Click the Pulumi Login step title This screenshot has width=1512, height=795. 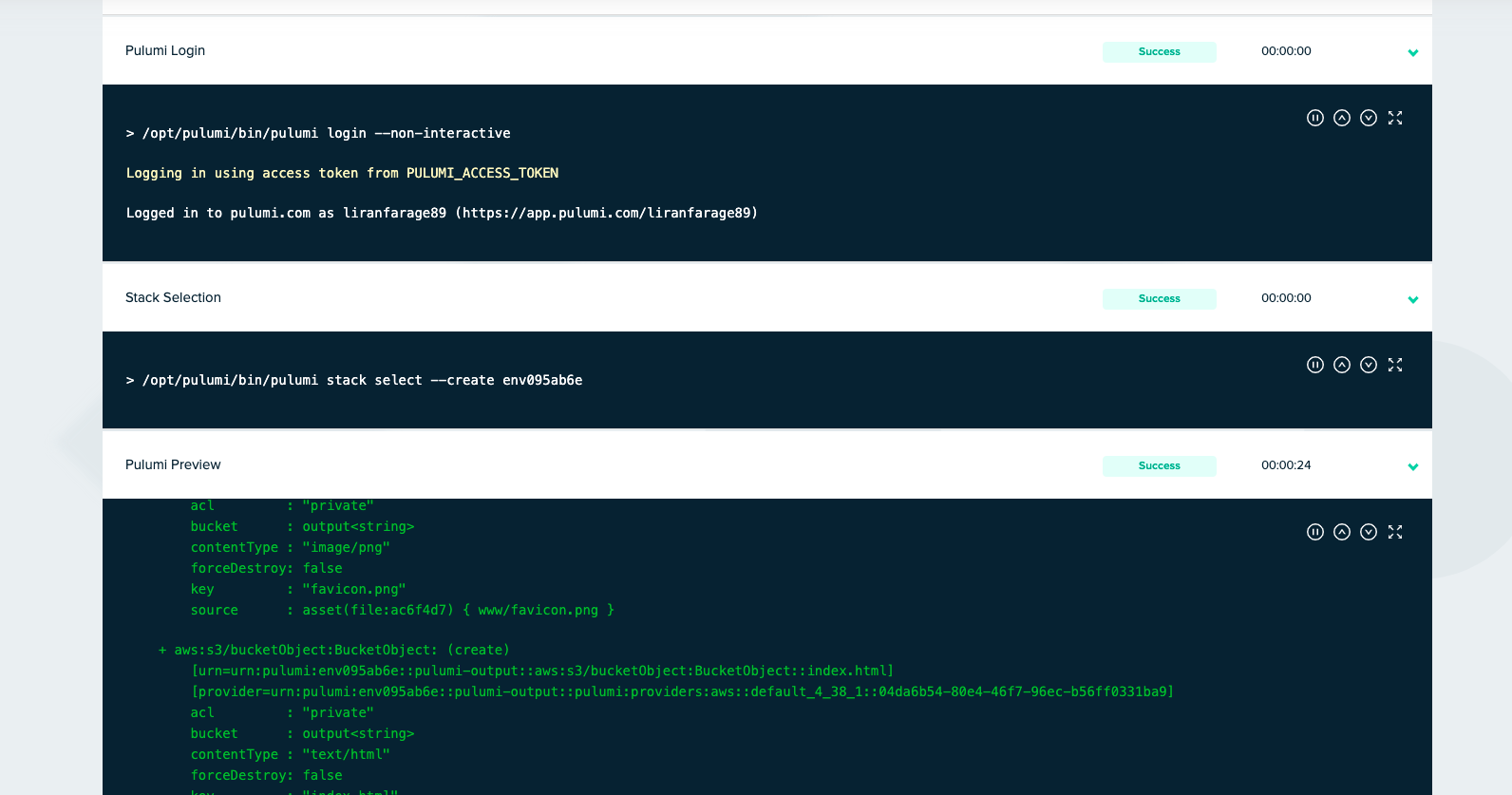tap(165, 50)
